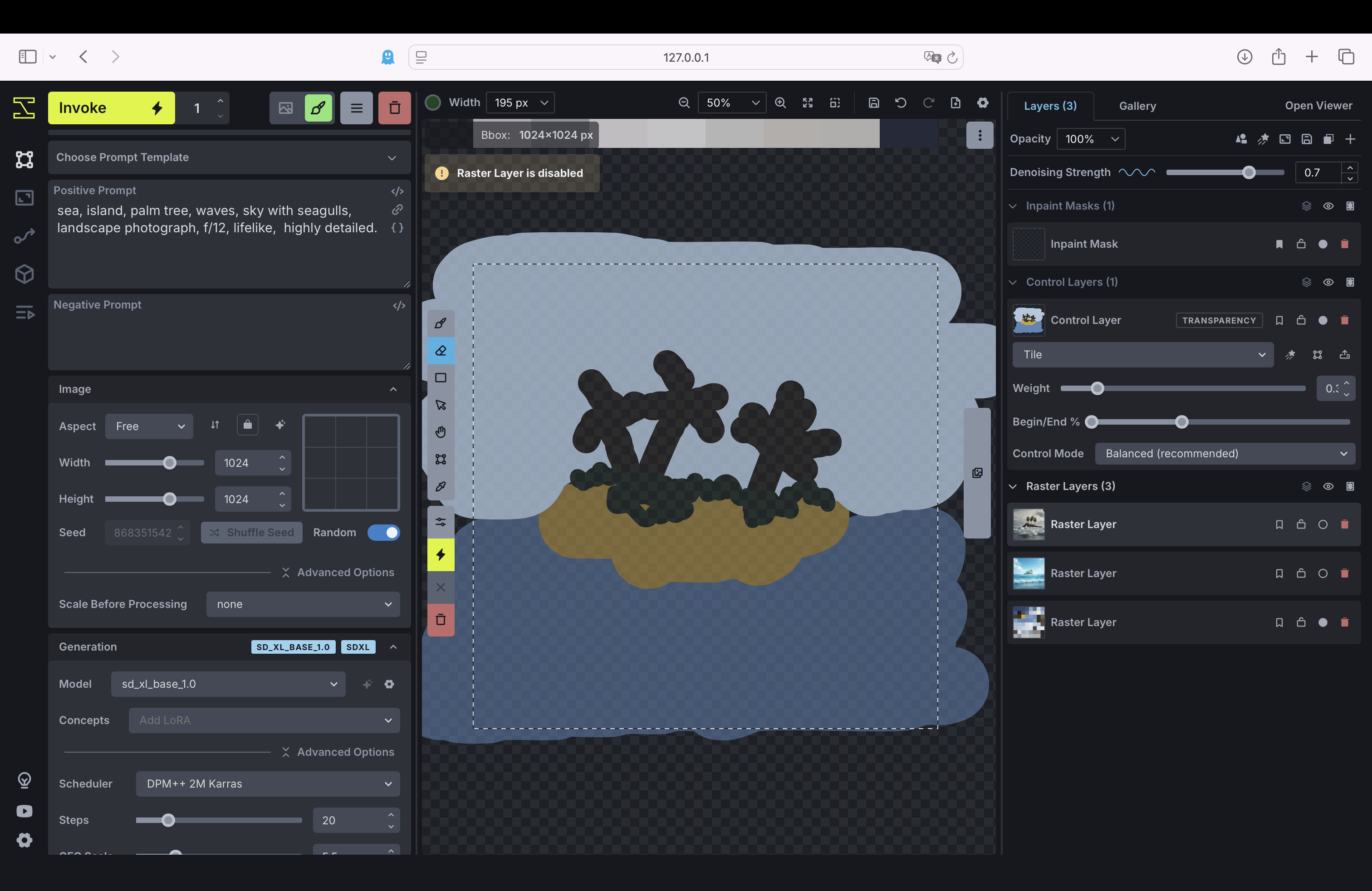Open Aspect ratio Free dropdown
1372x891 pixels.
(x=149, y=426)
